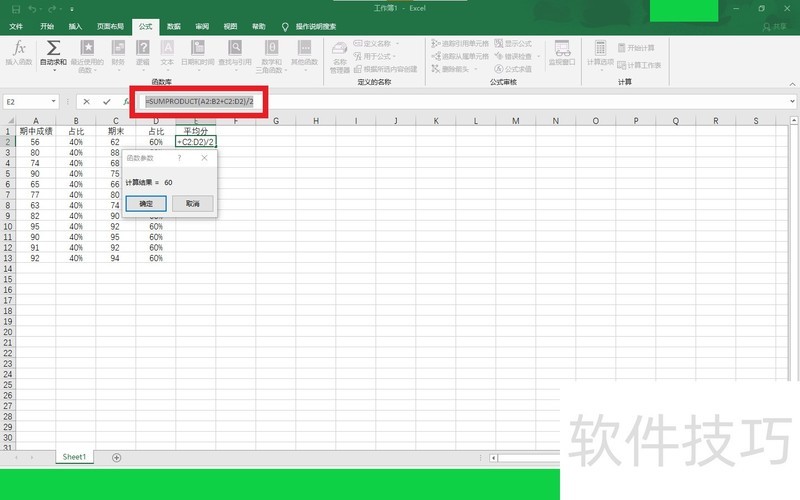
Task: Switch to the Page Layout (页面布局) tab
Action: (110, 27)
